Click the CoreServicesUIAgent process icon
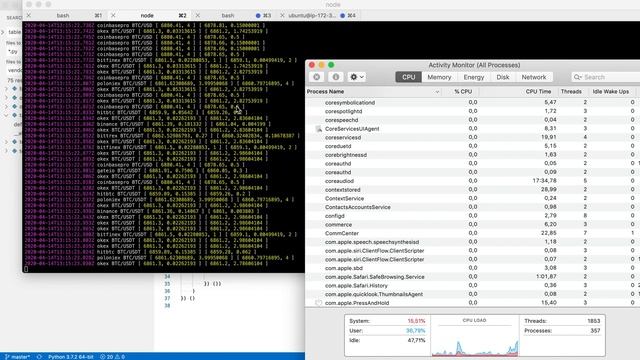Screen dimensions: 640x360 pyautogui.click(x=319, y=129)
